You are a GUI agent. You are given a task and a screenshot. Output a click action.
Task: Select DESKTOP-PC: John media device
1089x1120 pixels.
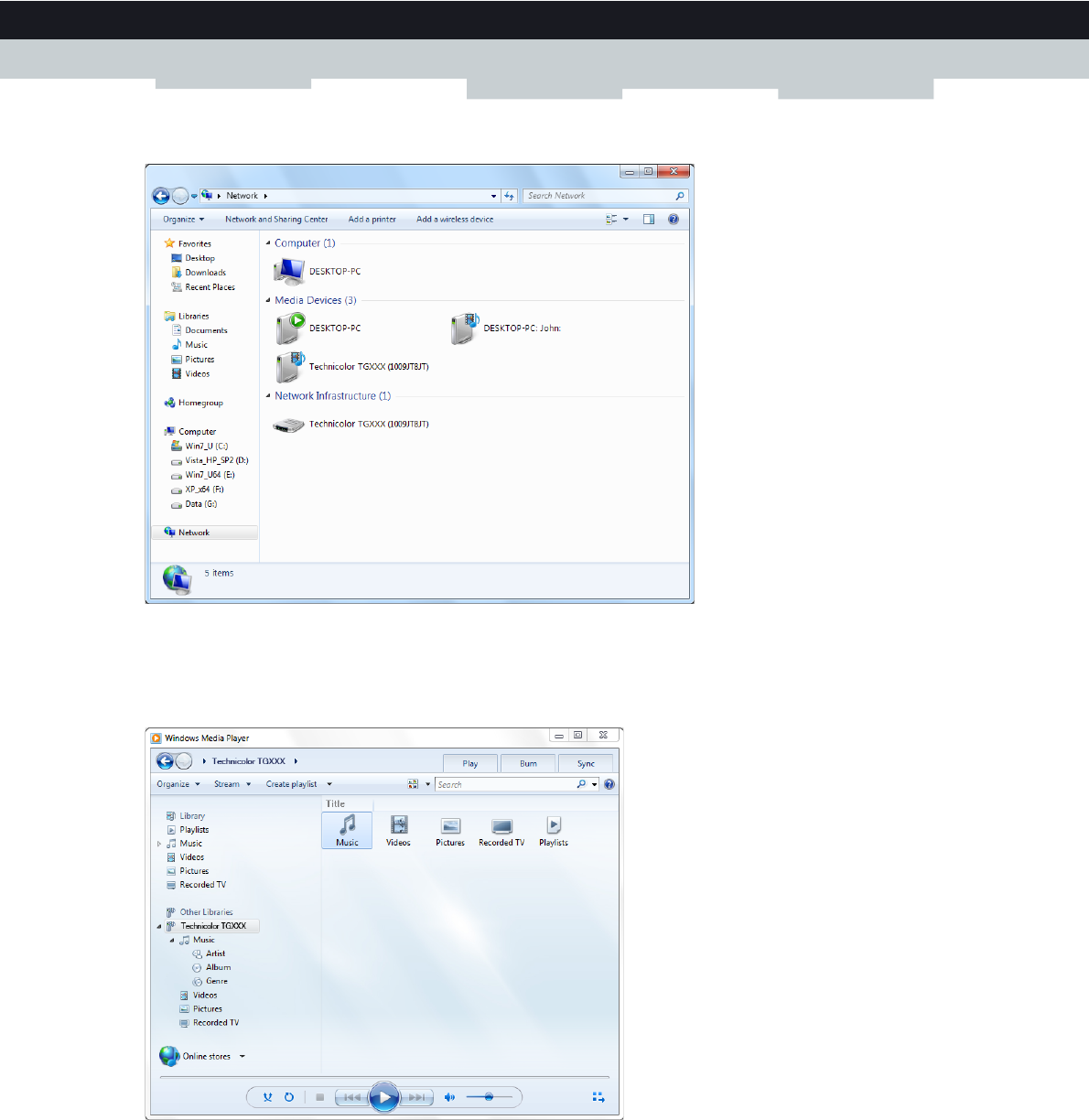pos(506,328)
